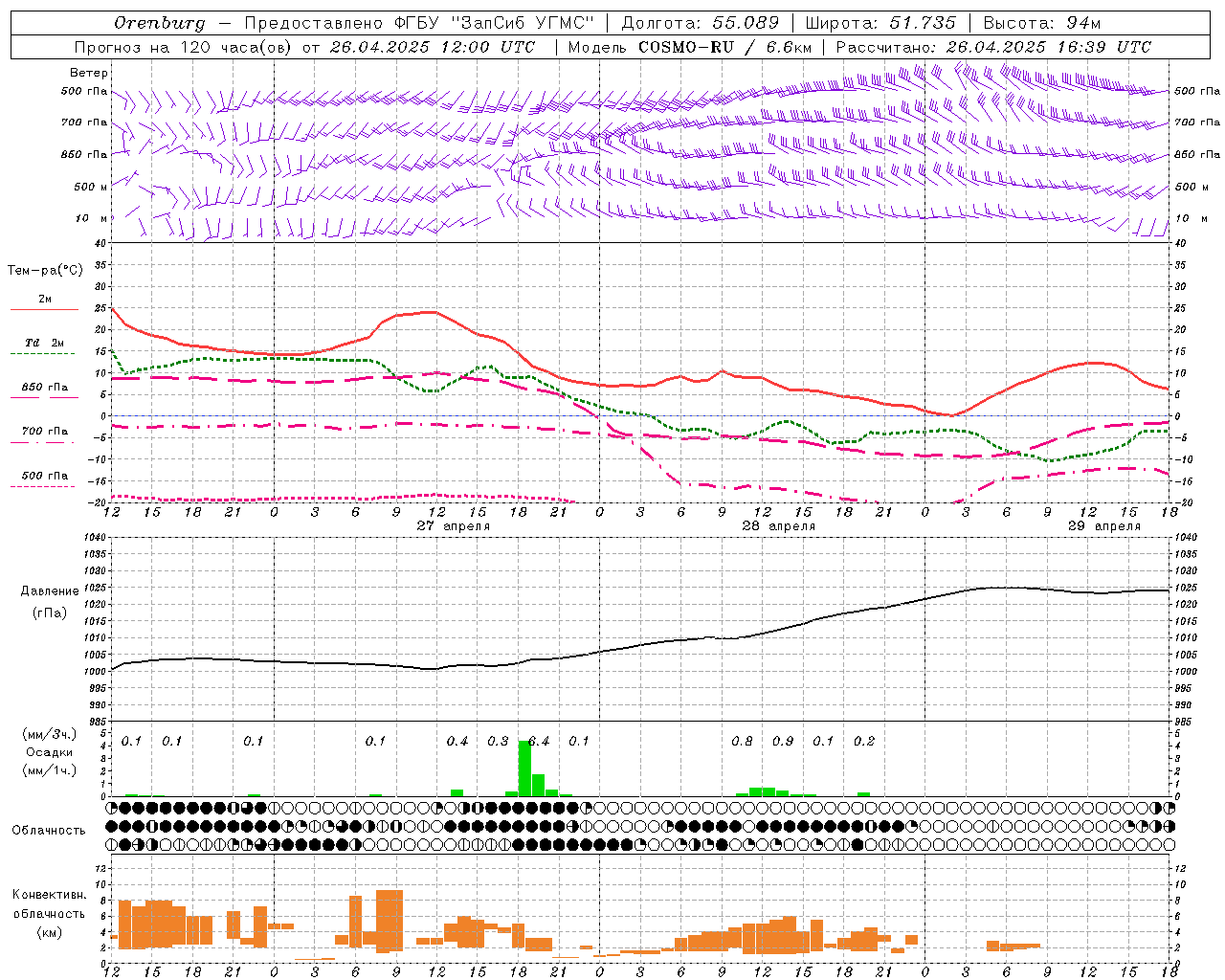Select the "(мм/1ч.)" hourly precipitation unit label
Viewport: 1225px width, 980px height.
pos(49,770)
